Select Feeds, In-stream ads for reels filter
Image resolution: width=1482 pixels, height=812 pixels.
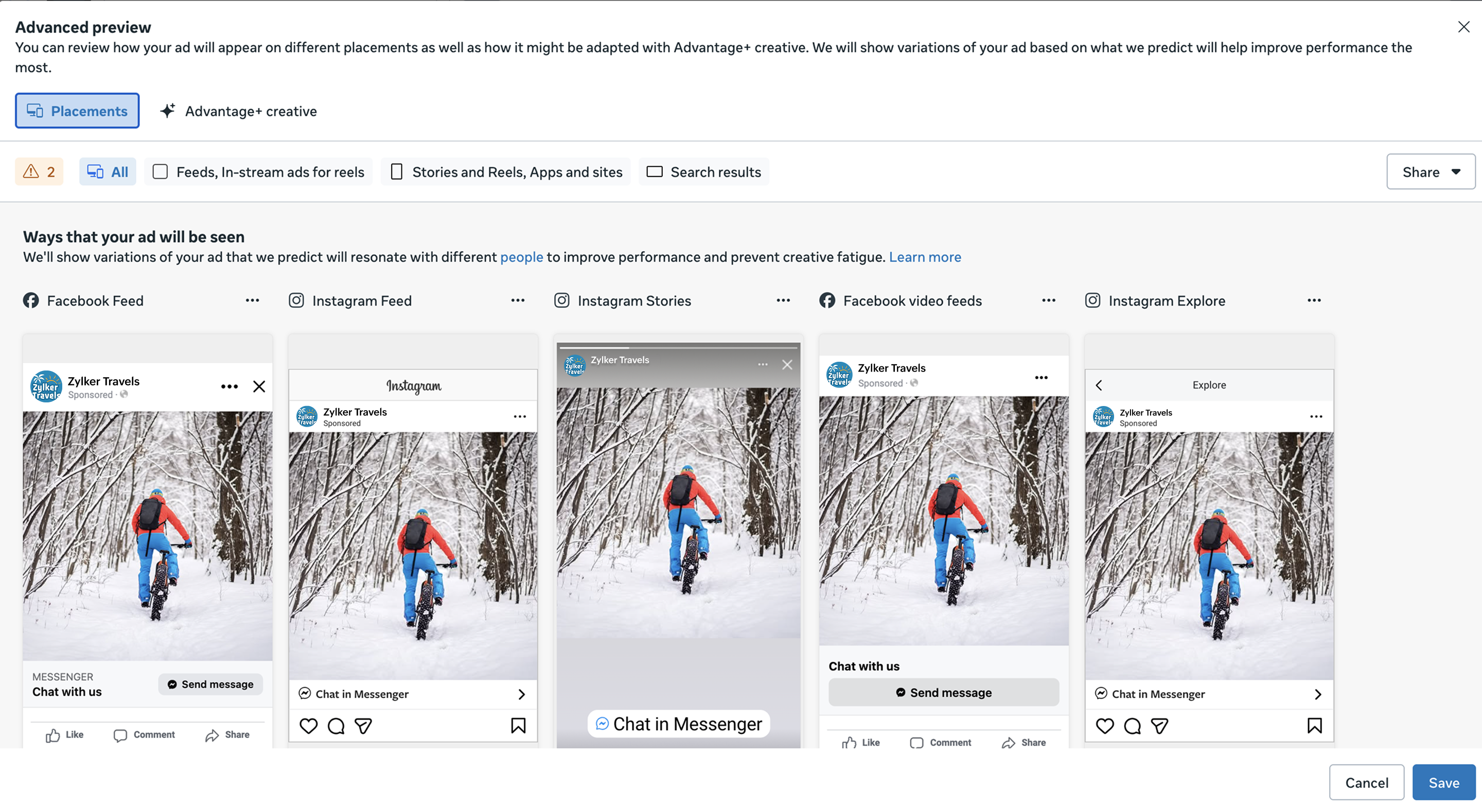(x=258, y=171)
